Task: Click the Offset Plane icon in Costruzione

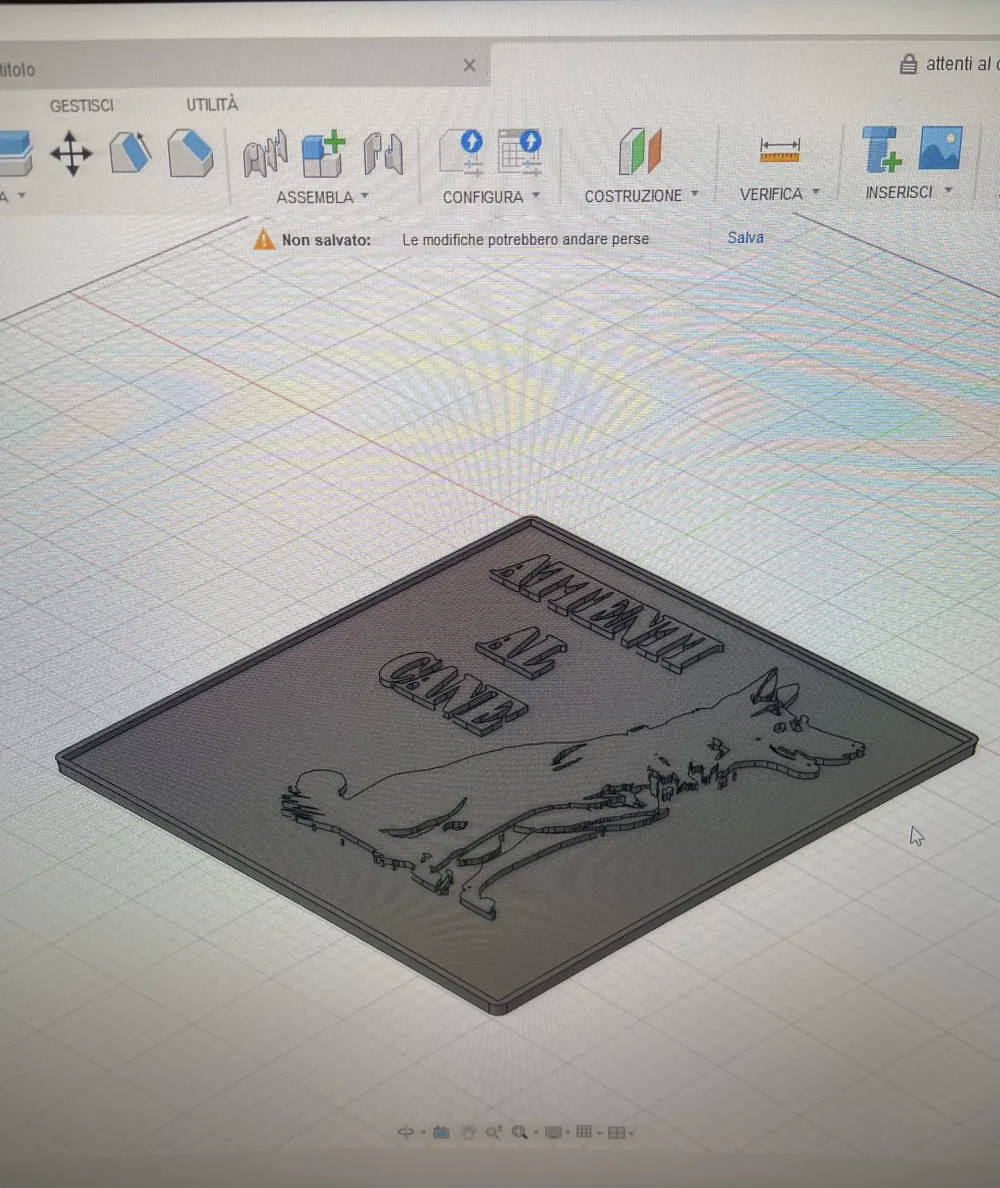Action: [x=641, y=151]
